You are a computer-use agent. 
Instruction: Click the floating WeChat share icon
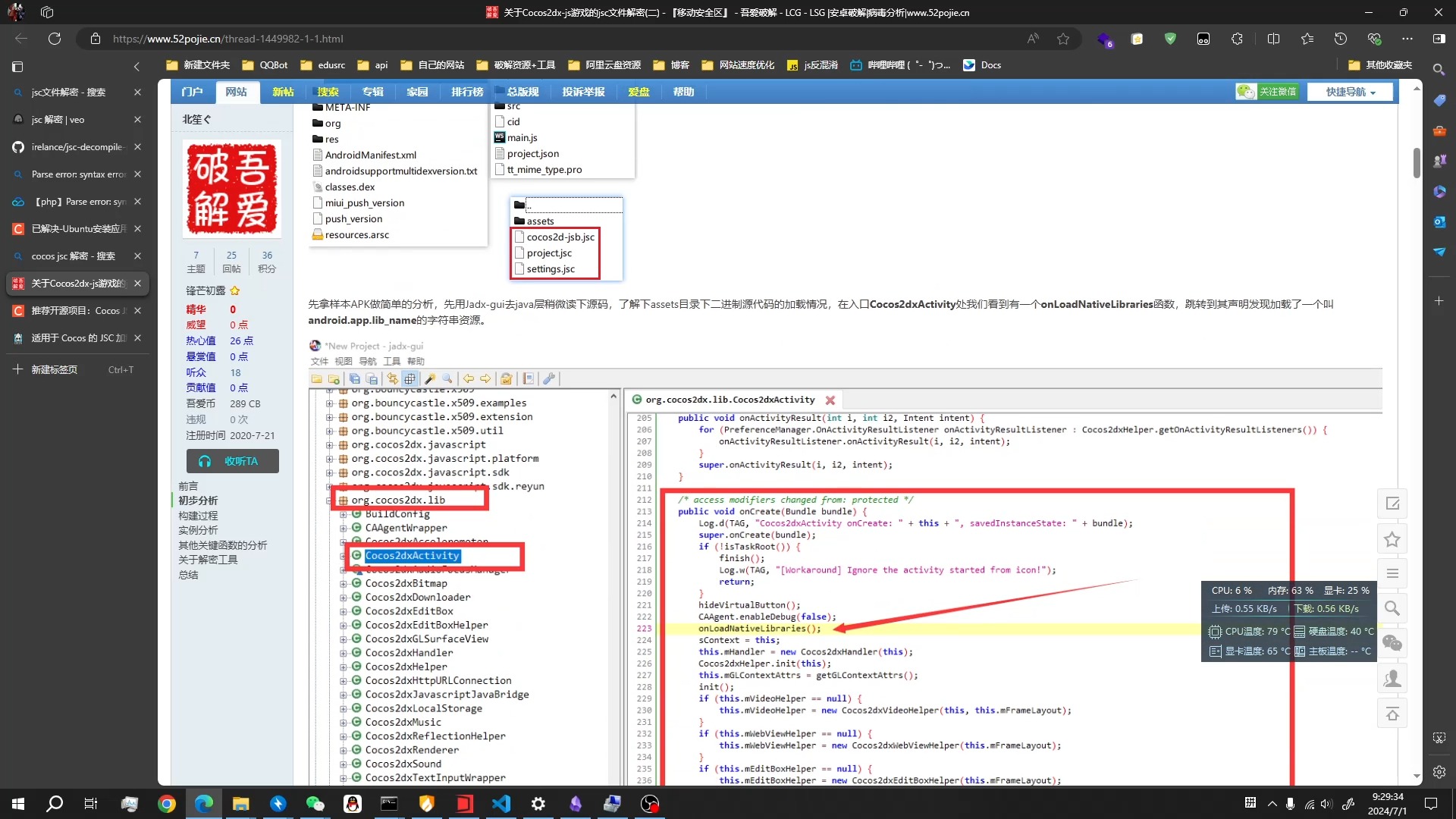click(x=1392, y=643)
